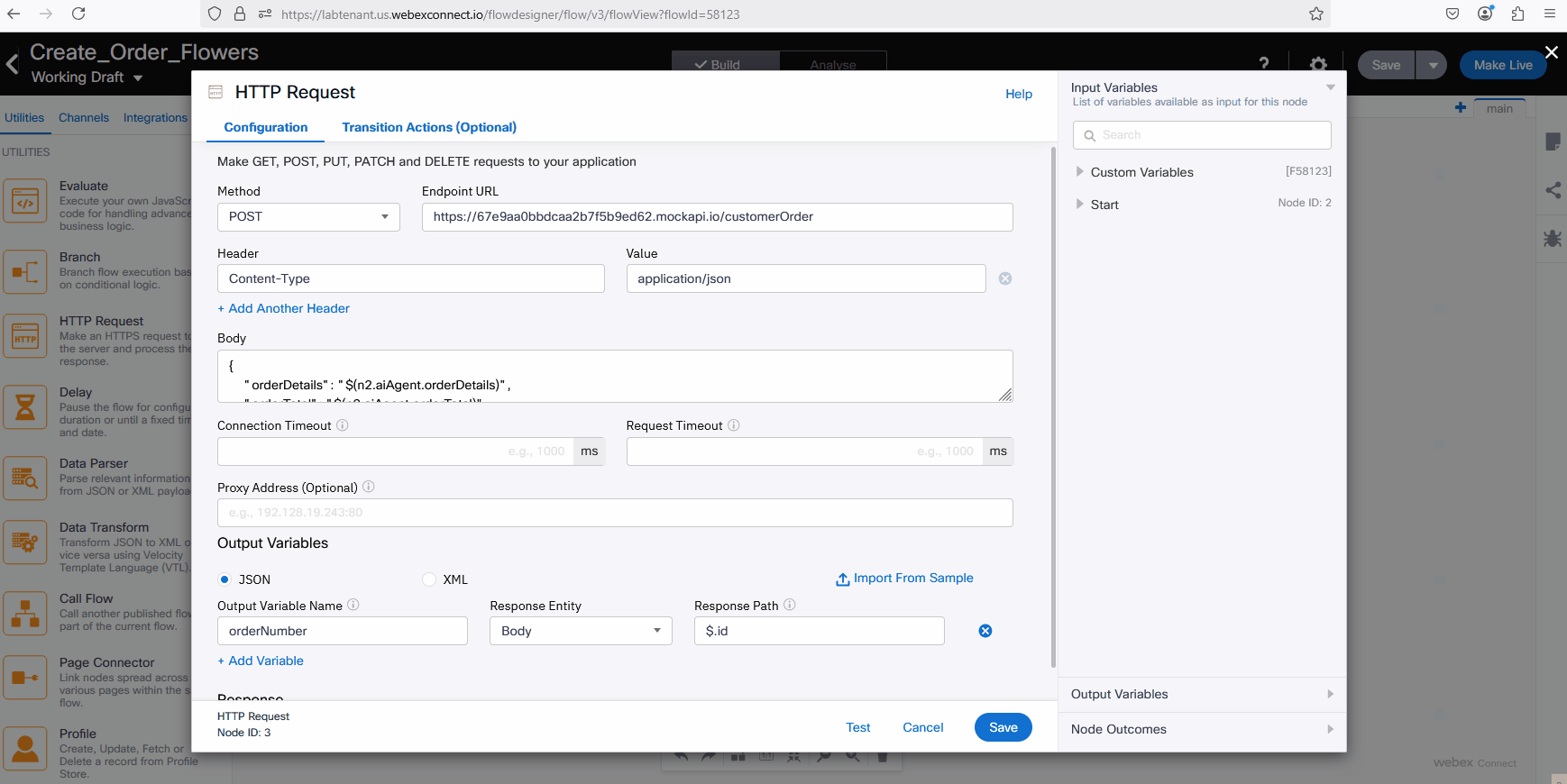Open the Response Entity dropdown
Screen dimensions: 1567x784
pyautogui.click(x=581, y=631)
